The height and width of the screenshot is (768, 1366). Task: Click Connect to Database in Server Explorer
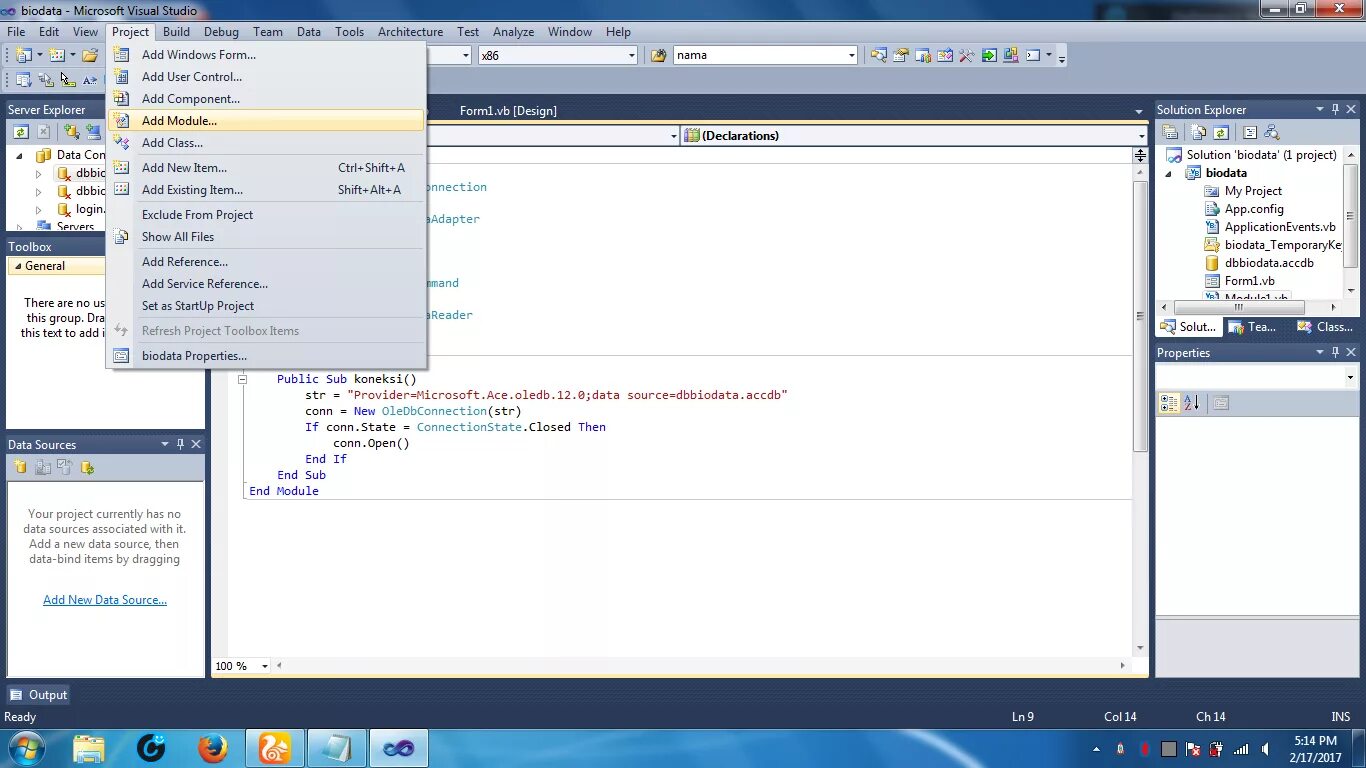tap(72, 132)
